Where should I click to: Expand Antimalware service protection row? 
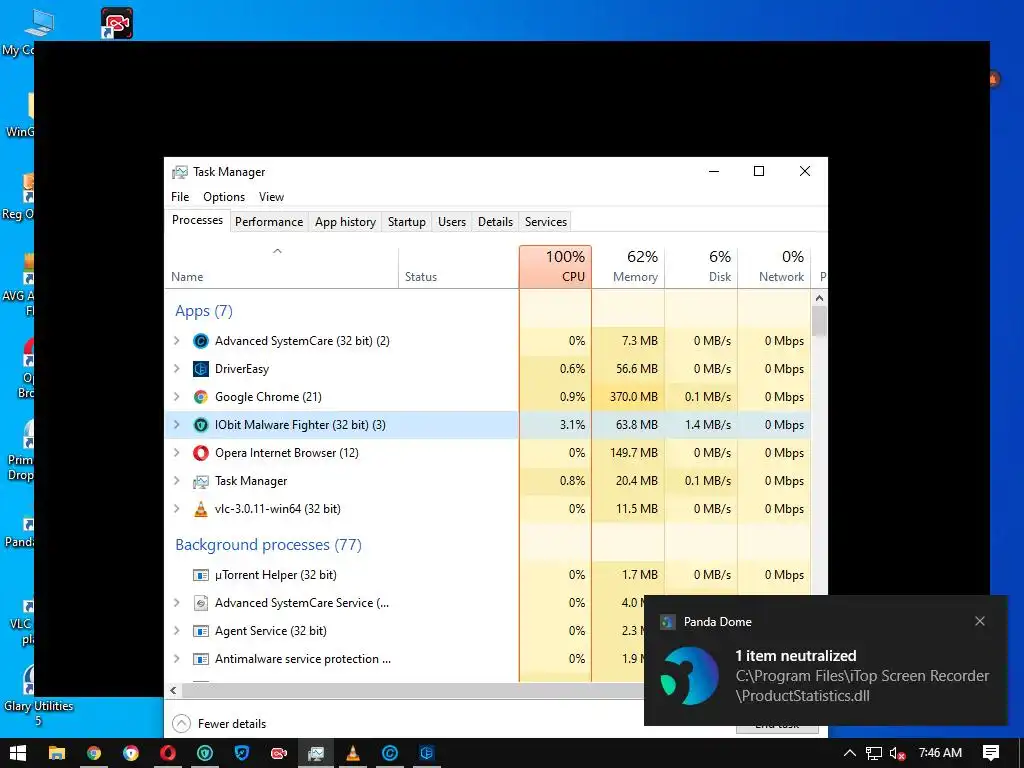click(x=176, y=659)
